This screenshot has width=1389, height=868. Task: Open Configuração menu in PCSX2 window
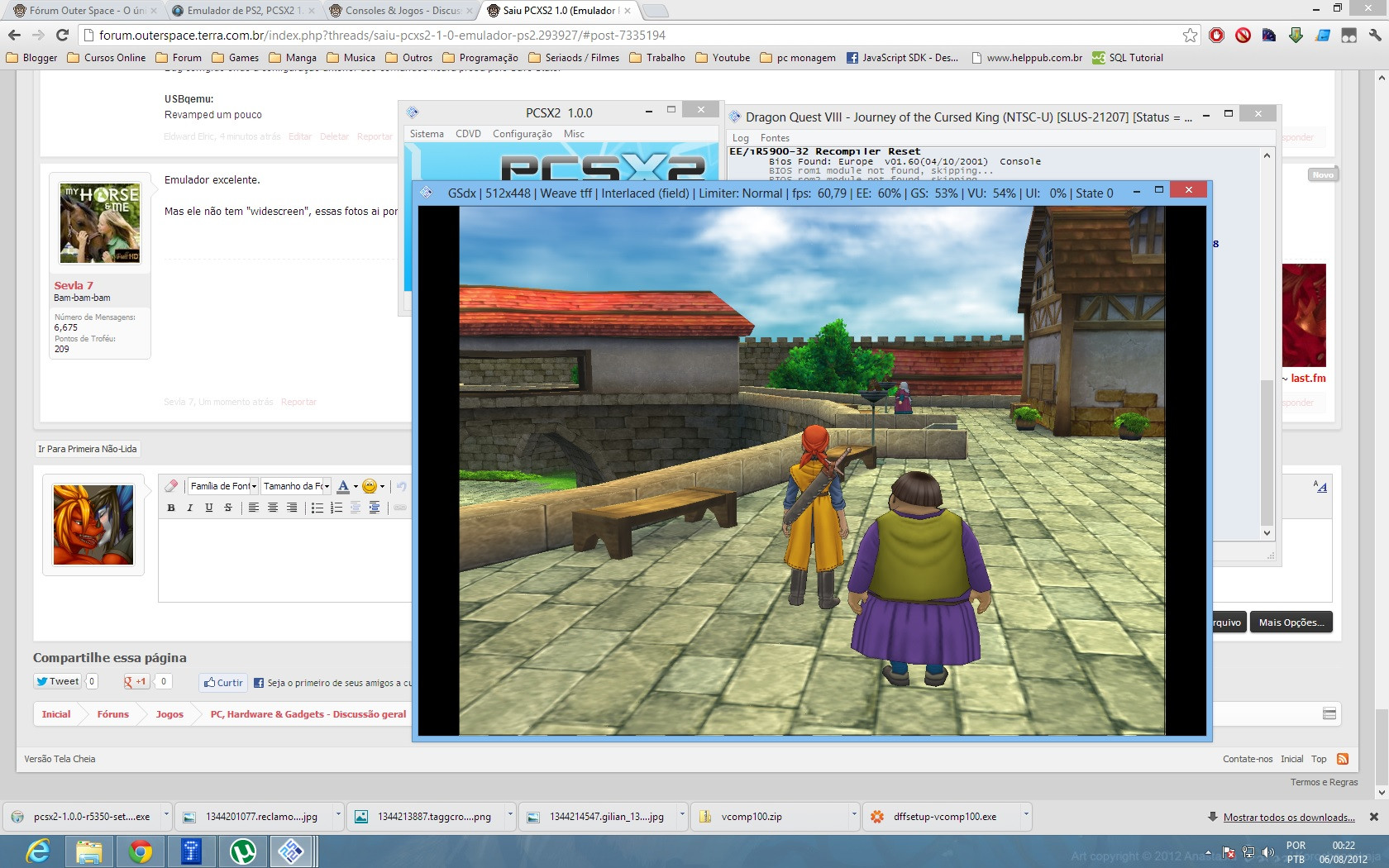(x=523, y=134)
